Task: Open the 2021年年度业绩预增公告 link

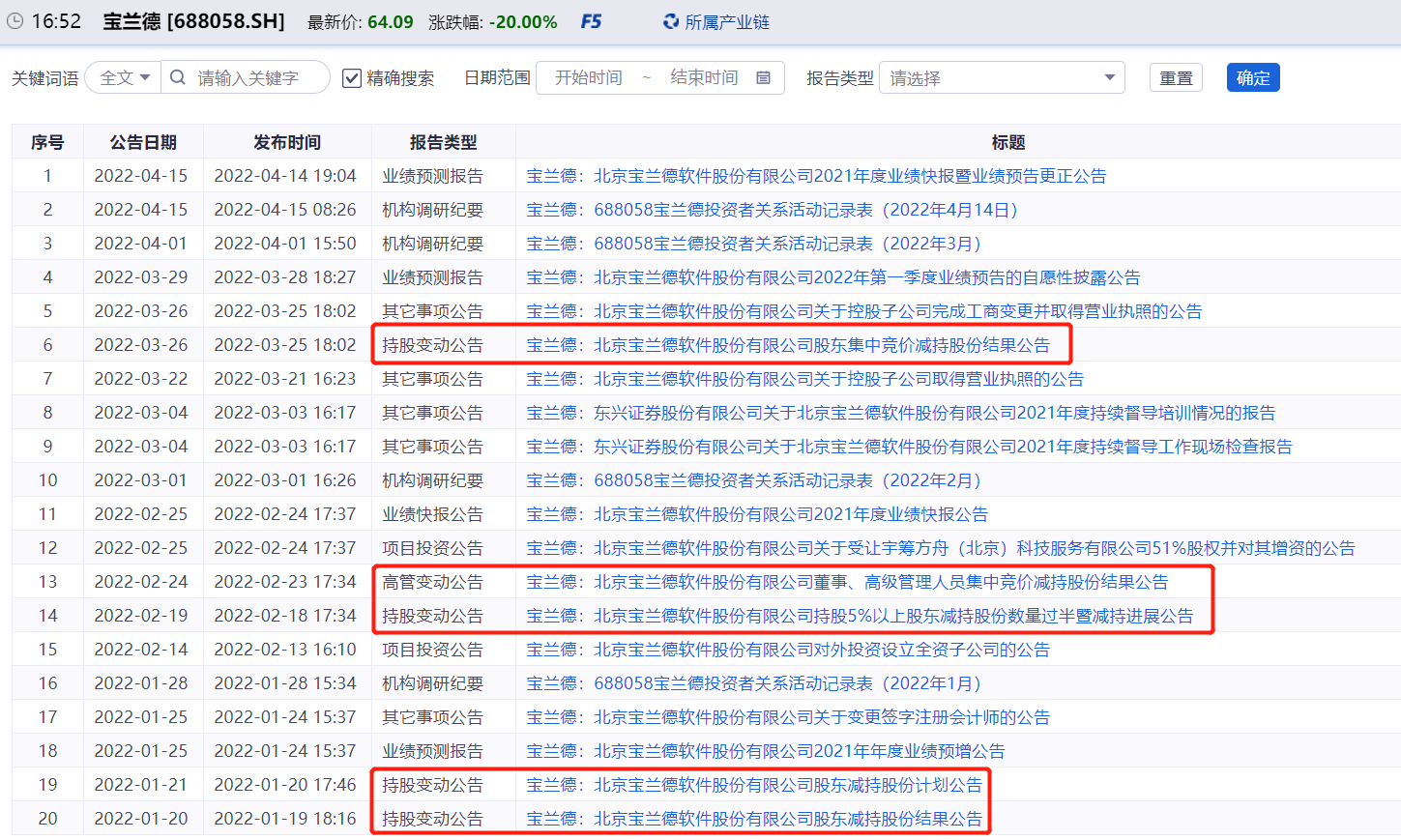Action: tap(764, 750)
